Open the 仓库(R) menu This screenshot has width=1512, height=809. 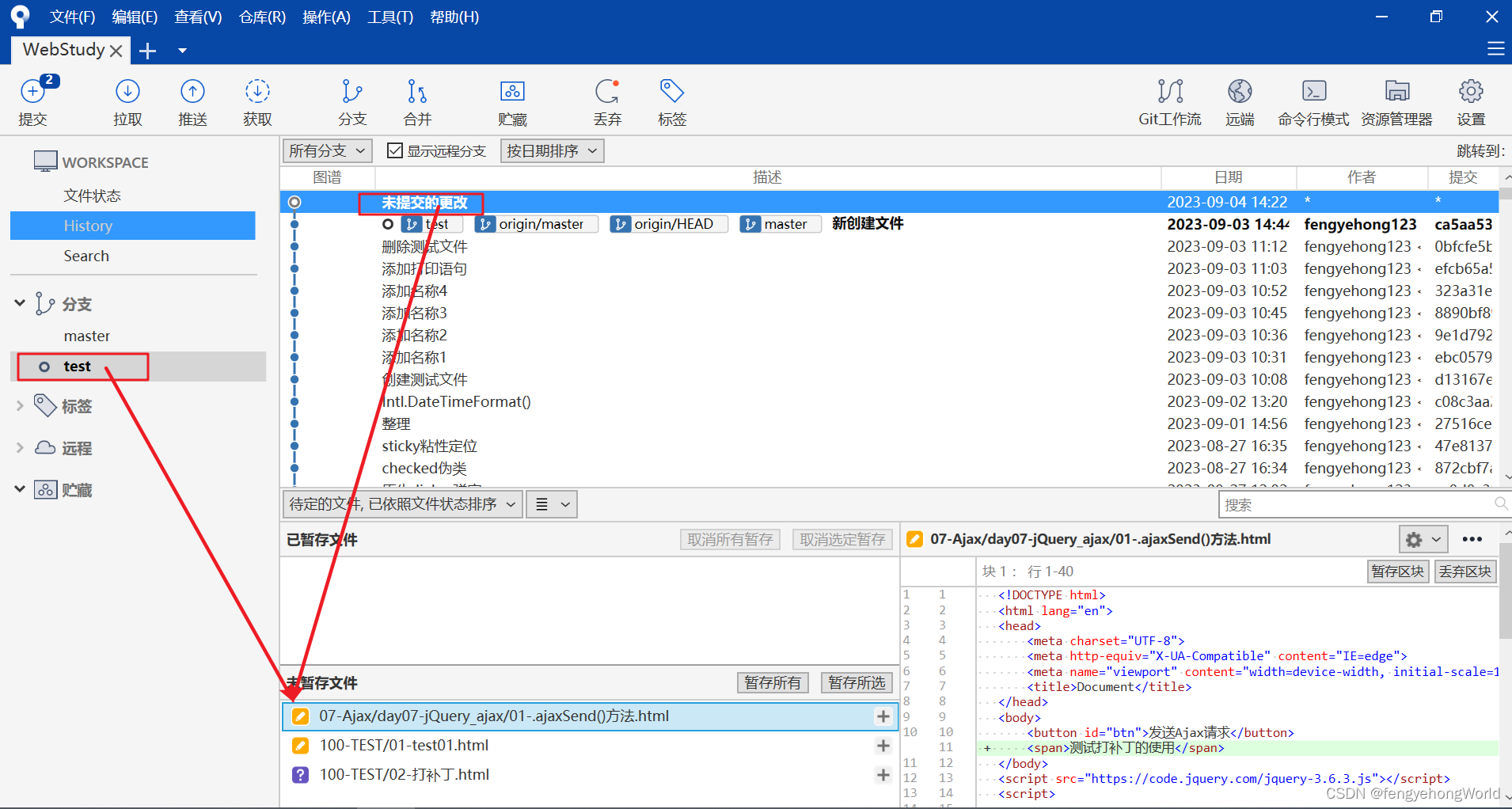262,17
